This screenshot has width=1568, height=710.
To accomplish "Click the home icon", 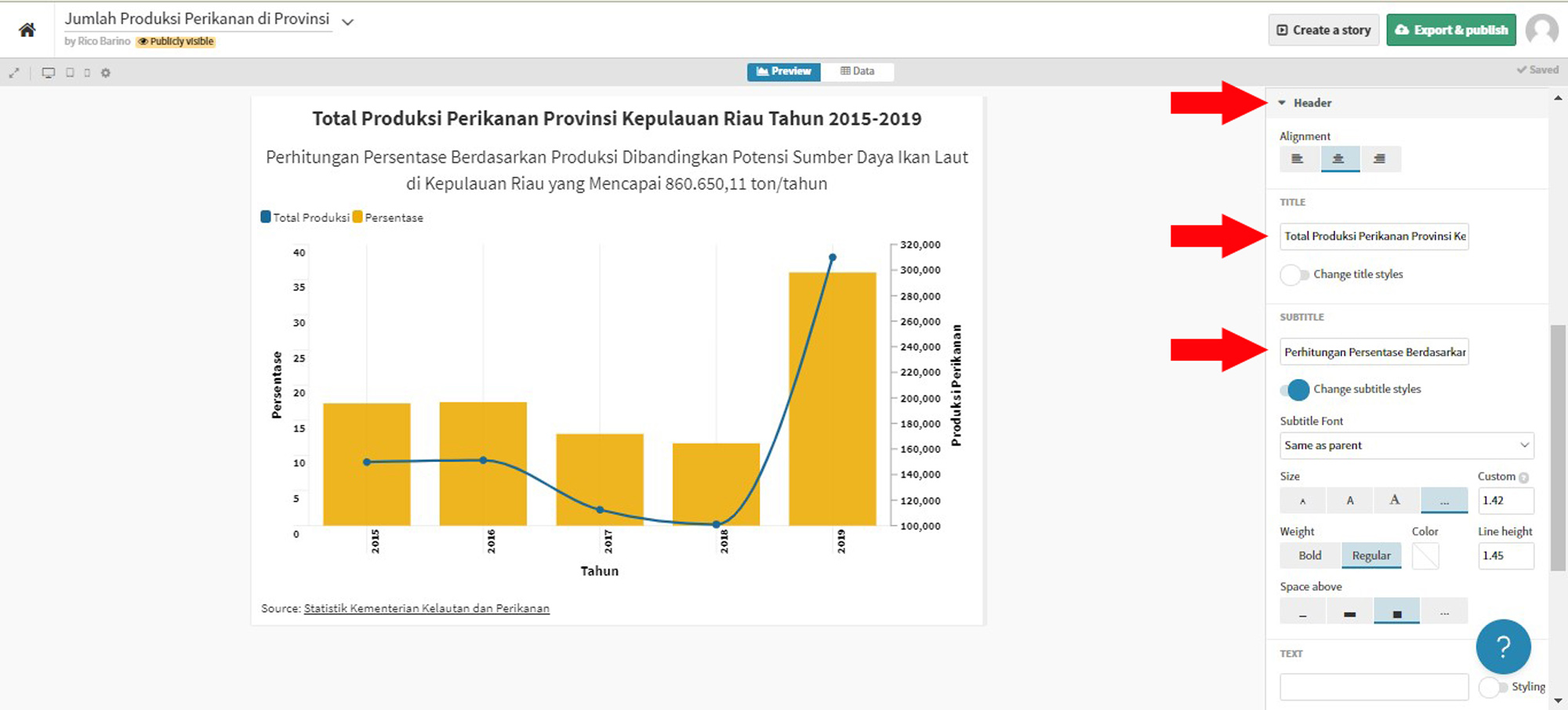I will 26,28.
